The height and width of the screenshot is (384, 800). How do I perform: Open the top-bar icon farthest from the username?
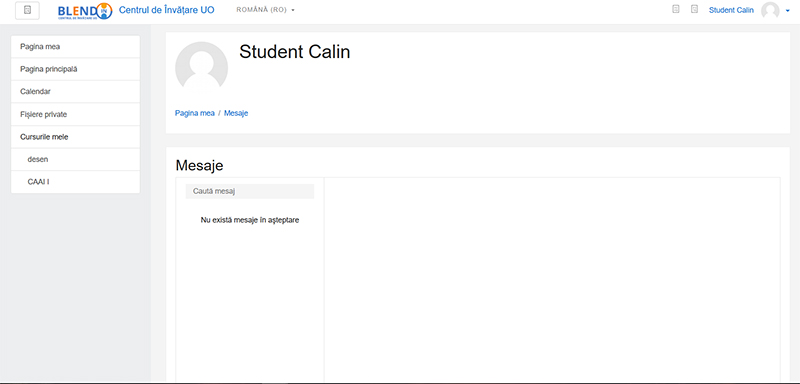[676, 9]
